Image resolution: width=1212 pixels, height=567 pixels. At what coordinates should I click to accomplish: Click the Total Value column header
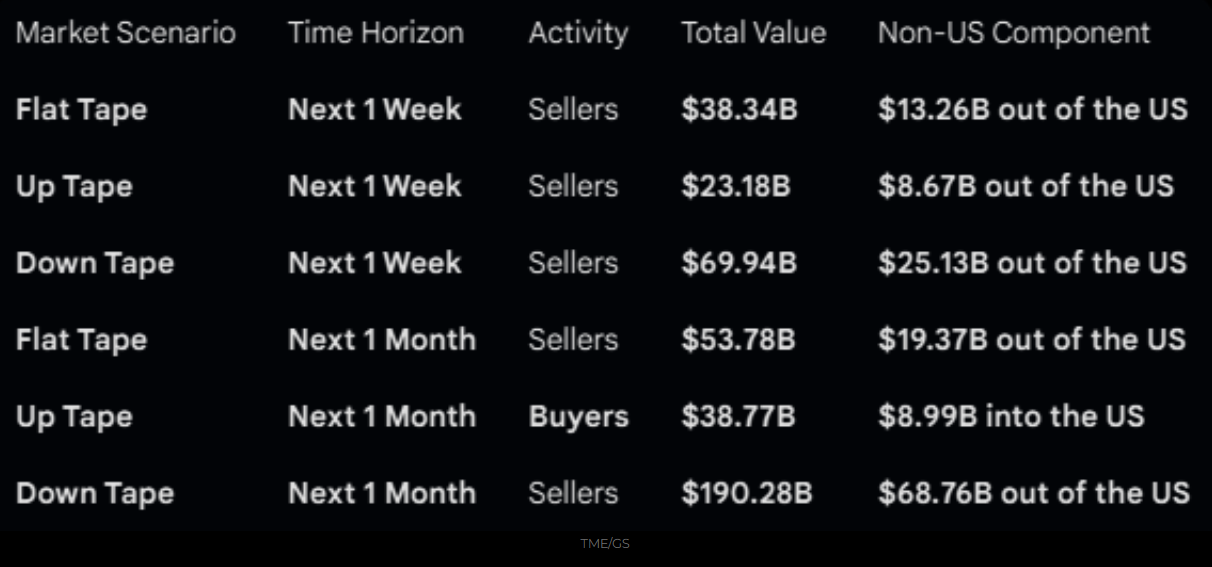click(754, 33)
